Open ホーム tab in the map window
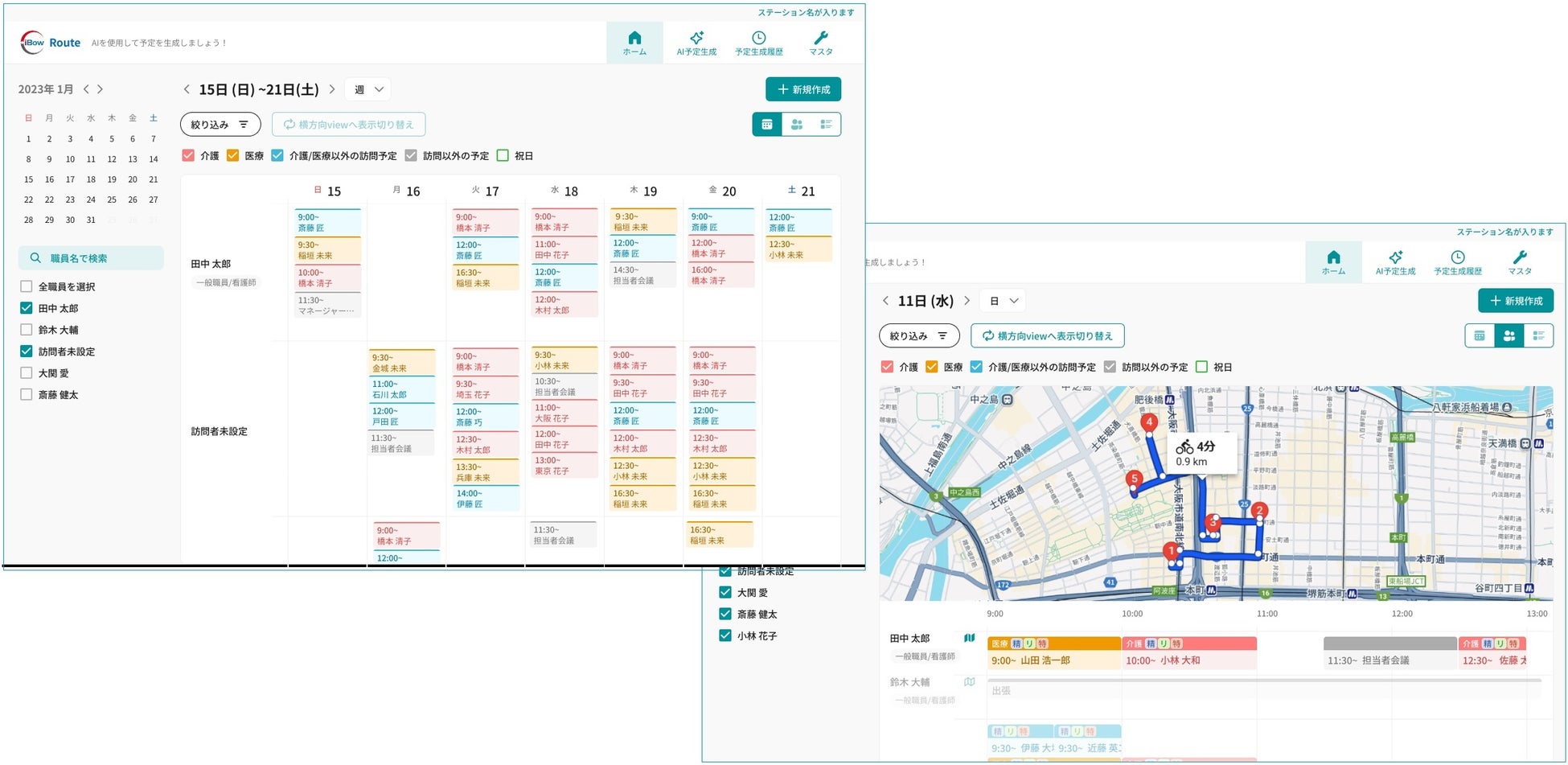Viewport: 1568px width, 765px height. [x=1333, y=262]
